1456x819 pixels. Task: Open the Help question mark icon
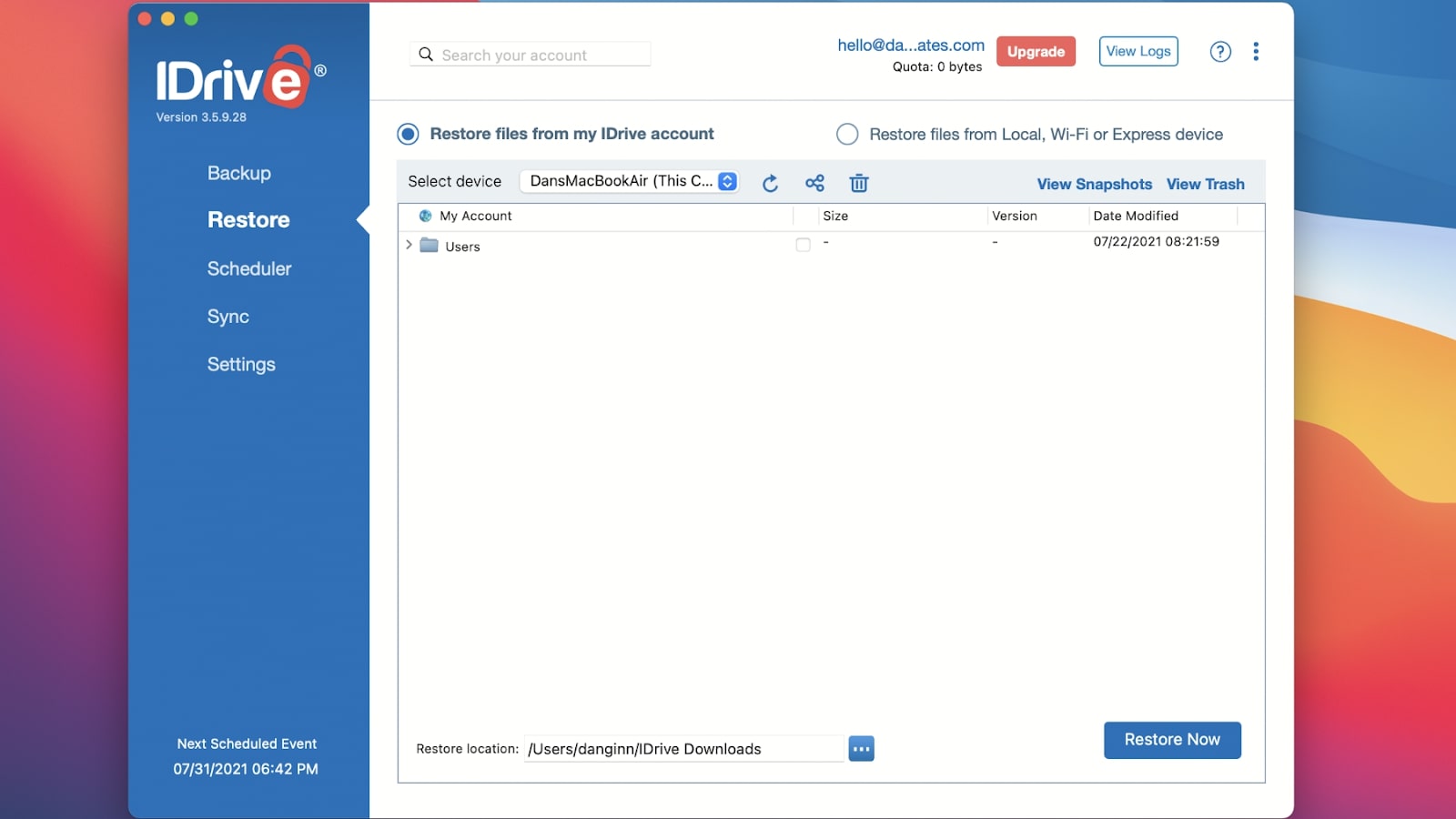[x=1220, y=51]
